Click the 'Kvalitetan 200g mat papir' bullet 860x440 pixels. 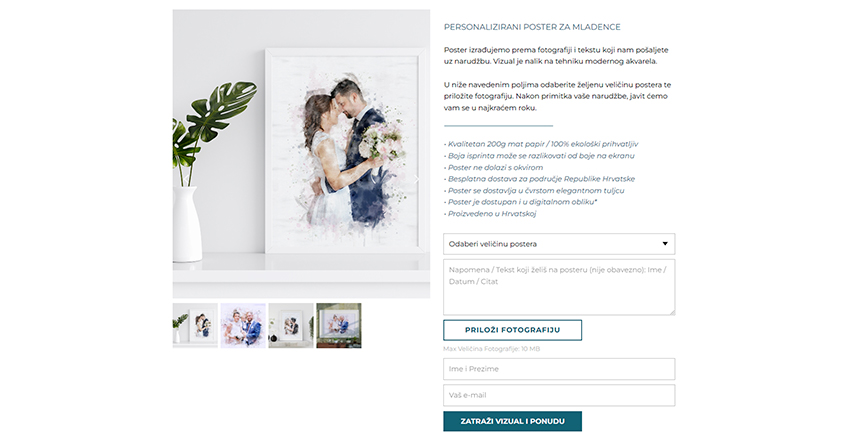tap(541, 144)
